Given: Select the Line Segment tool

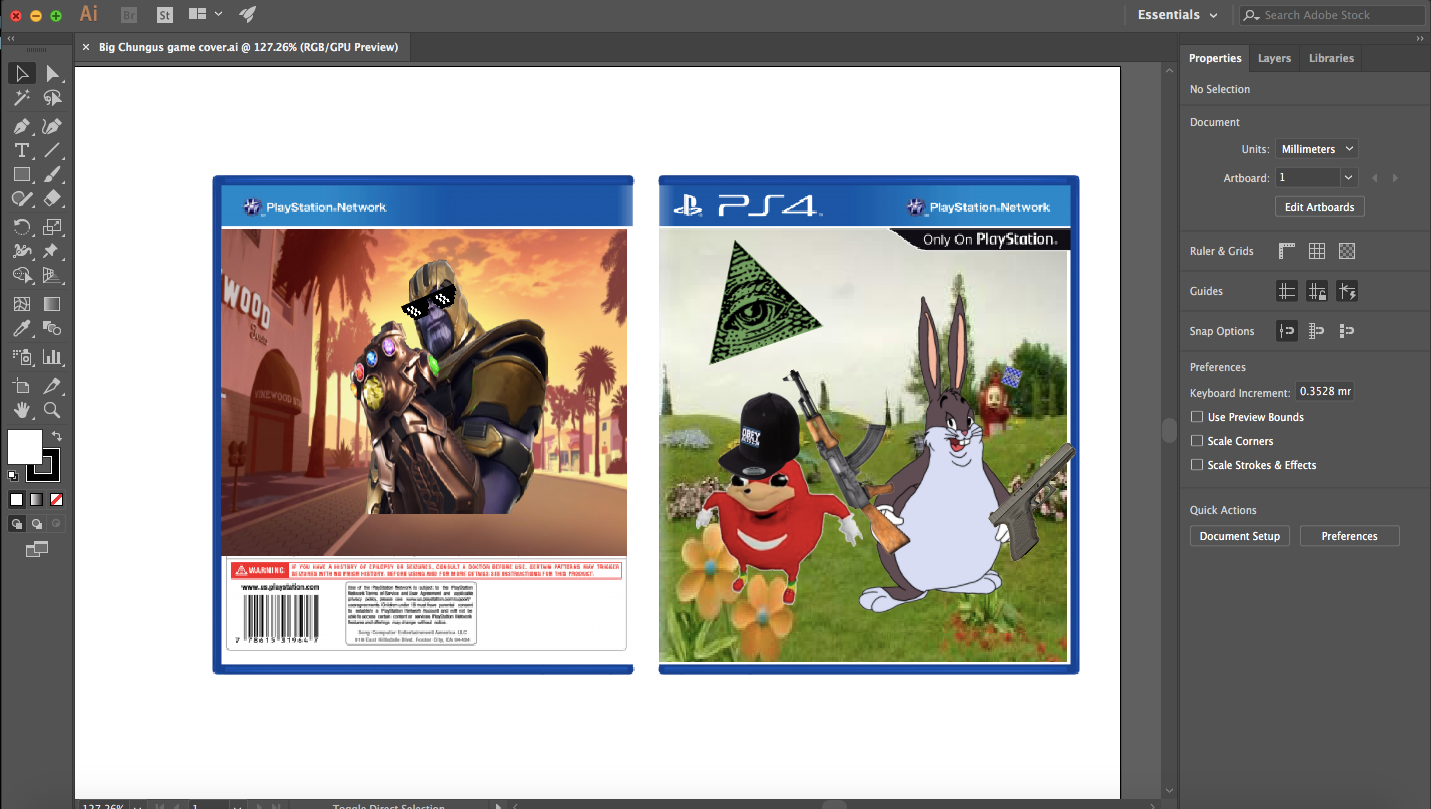Looking at the screenshot, I should pos(52,150).
